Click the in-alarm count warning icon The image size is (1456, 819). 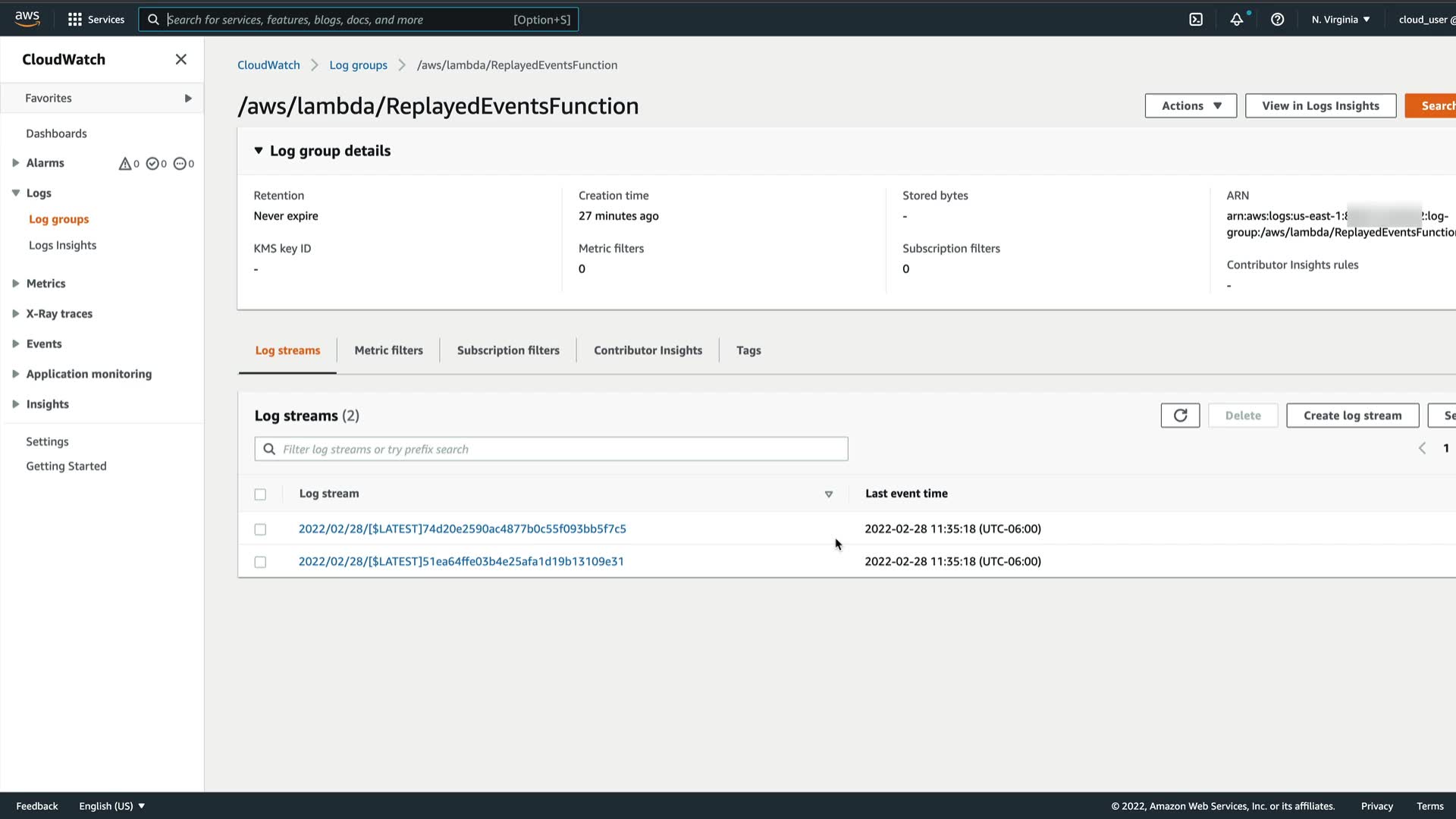pos(125,164)
